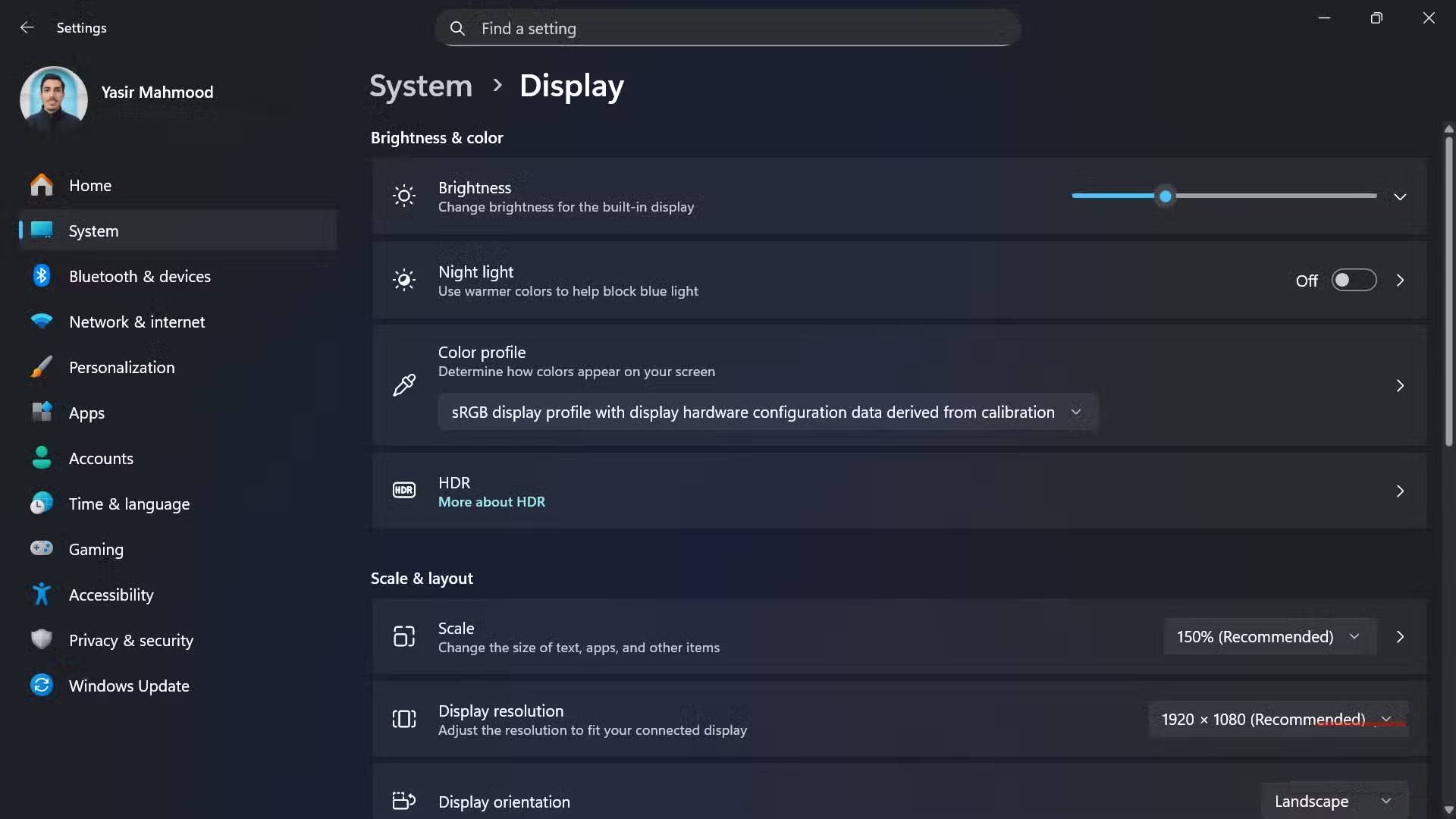Click the brightness slider track
Viewport: 1456px width, 819px height.
point(1274,196)
